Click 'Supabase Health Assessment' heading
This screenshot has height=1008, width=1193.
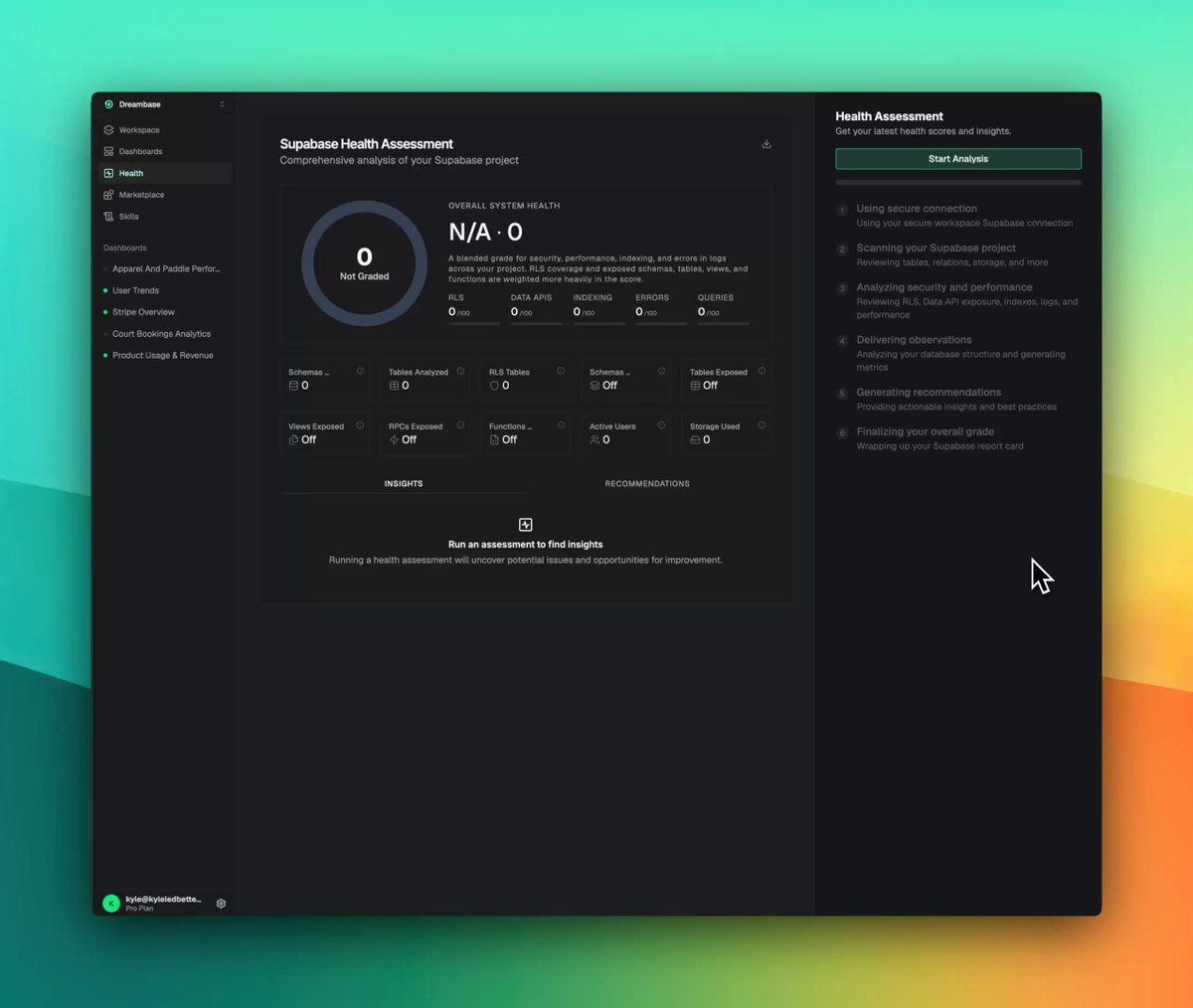(x=366, y=144)
